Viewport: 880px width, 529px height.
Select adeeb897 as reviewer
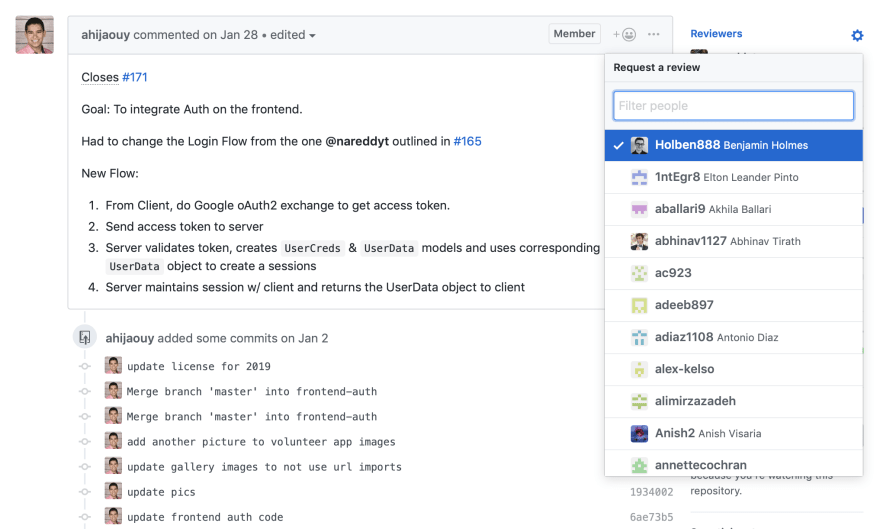click(734, 305)
